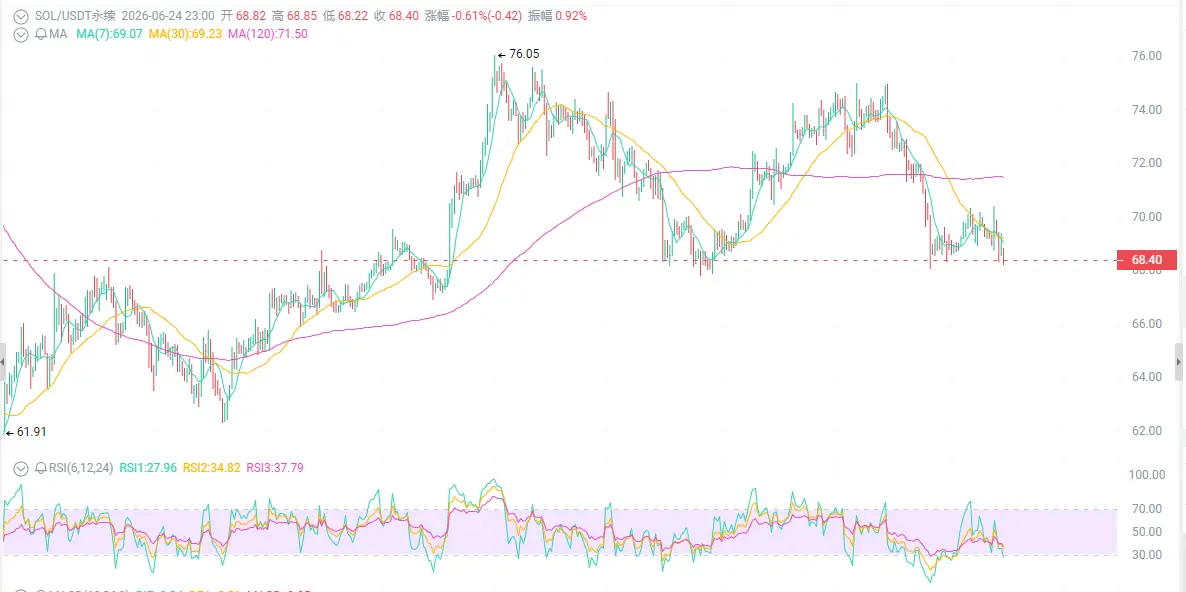Click the left edge panel handle arrow
1186x592 pixels.
pos(2,363)
